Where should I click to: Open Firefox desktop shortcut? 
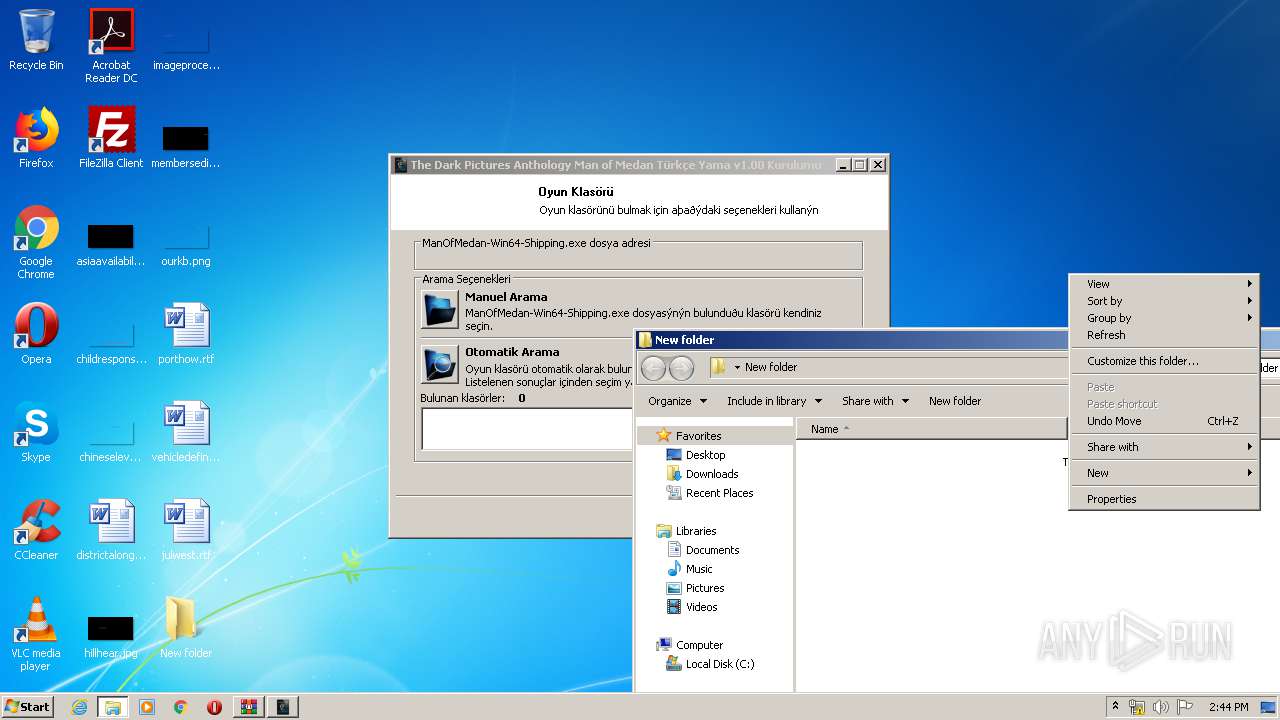point(36,138)
